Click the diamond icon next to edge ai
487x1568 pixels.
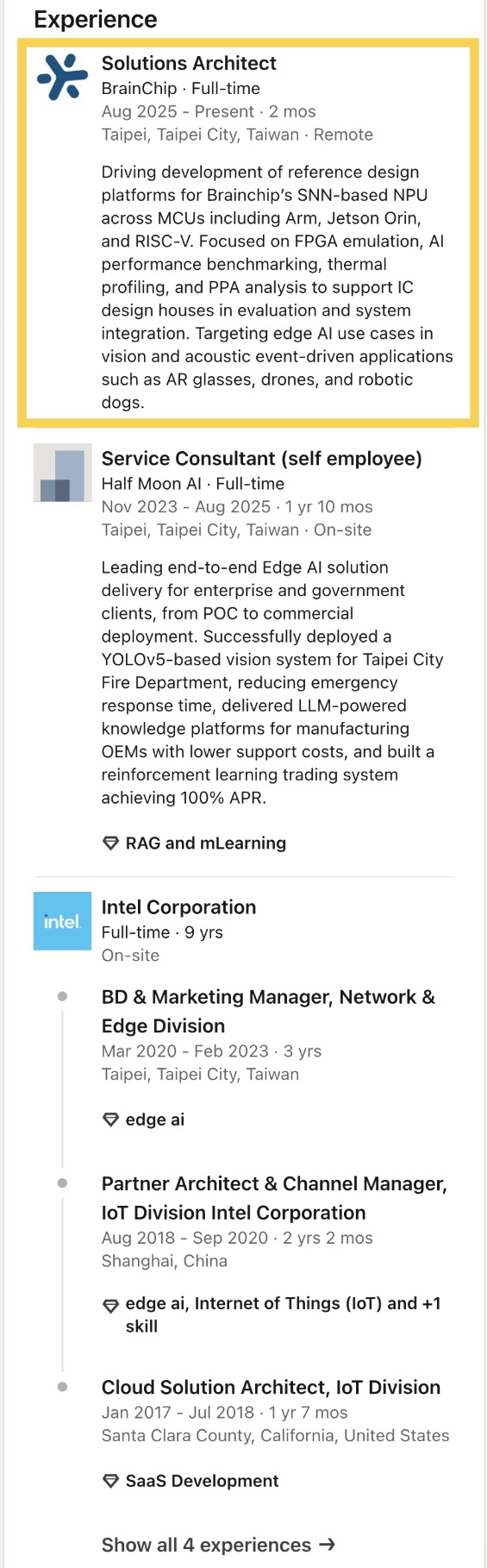coord(110,1120)
